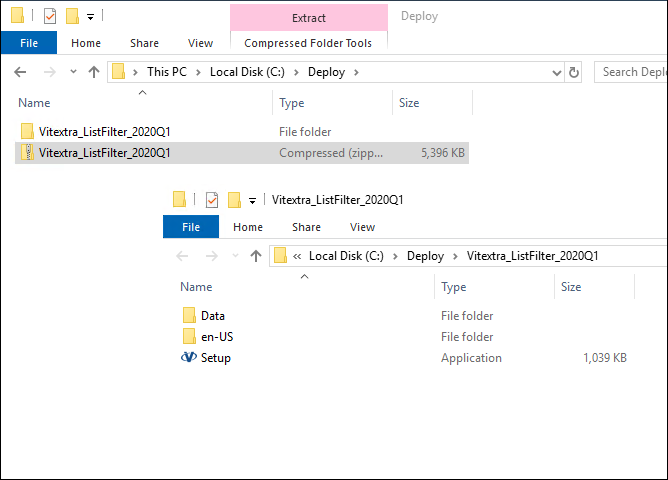Expand hidden breadcrumb chevrons in Vitextra window
The width and height of the screenshot is (668, 480).
[x=297, y=256]
